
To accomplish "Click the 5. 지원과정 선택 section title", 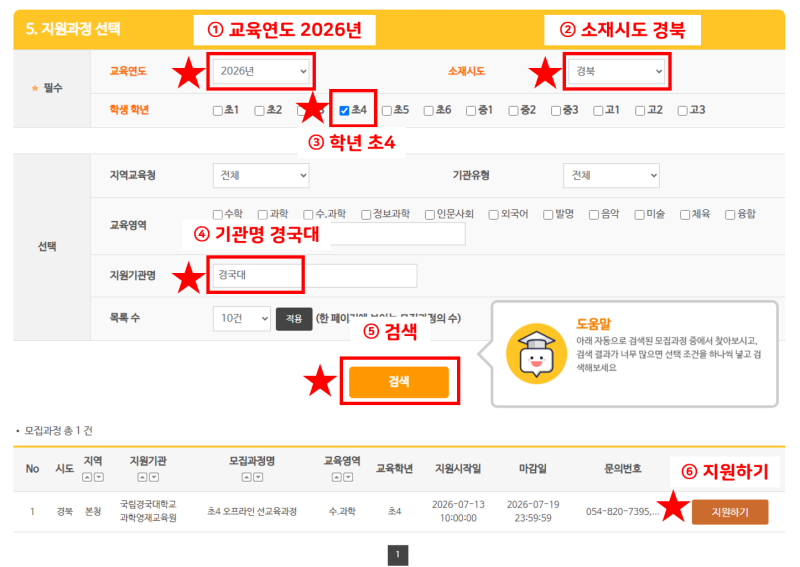I will click(x=72, y=29).
